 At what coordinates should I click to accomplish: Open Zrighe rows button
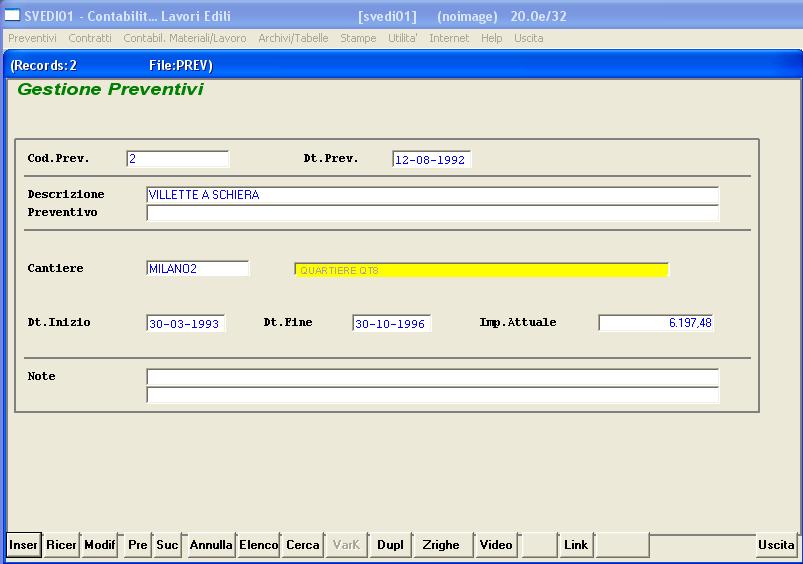tap(441, 545)
